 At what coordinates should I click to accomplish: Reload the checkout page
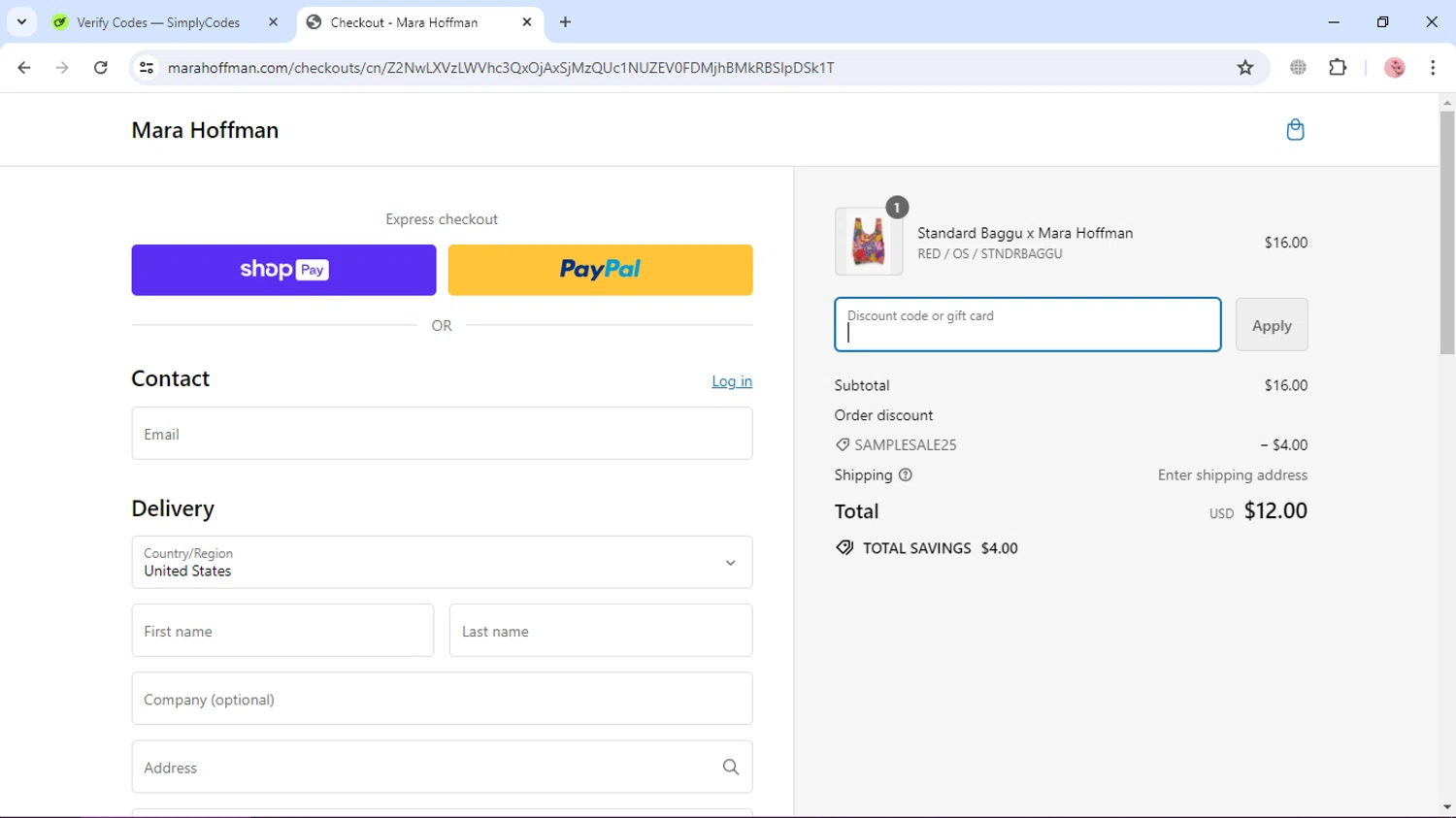101,68
